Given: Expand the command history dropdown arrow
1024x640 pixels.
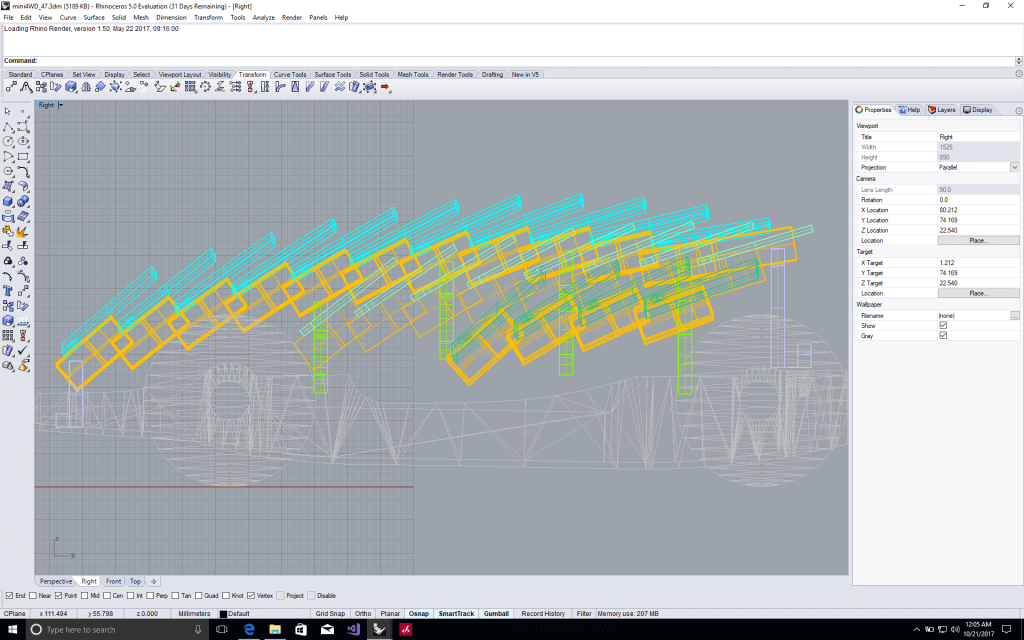Looking at the screenshot, I should 1016,61.
